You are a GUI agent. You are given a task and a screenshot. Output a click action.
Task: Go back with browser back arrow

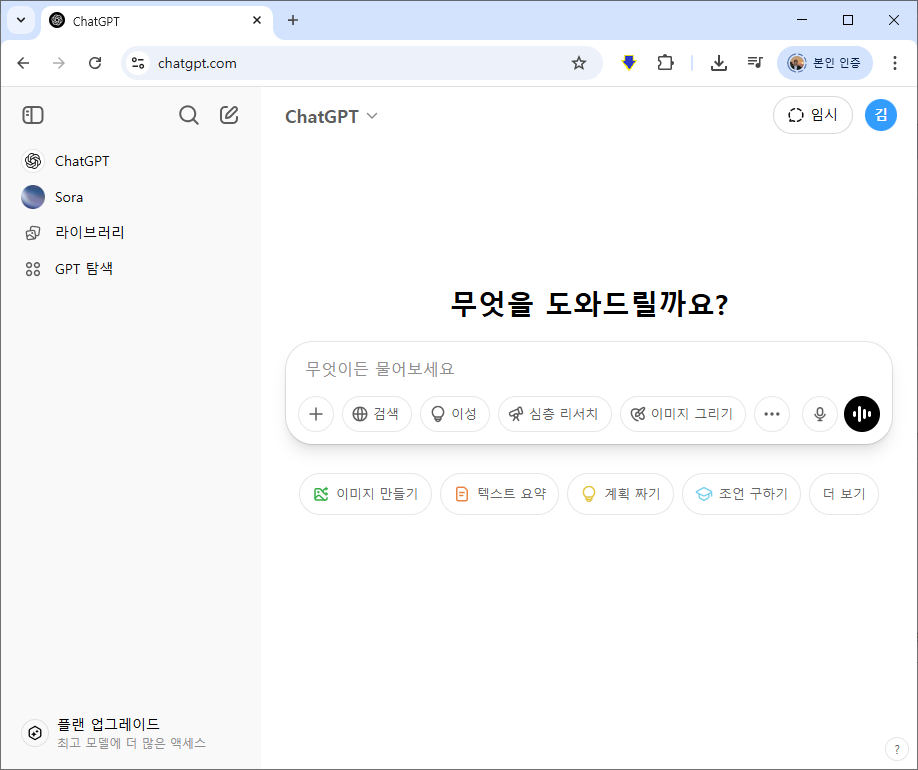[23, 63]
